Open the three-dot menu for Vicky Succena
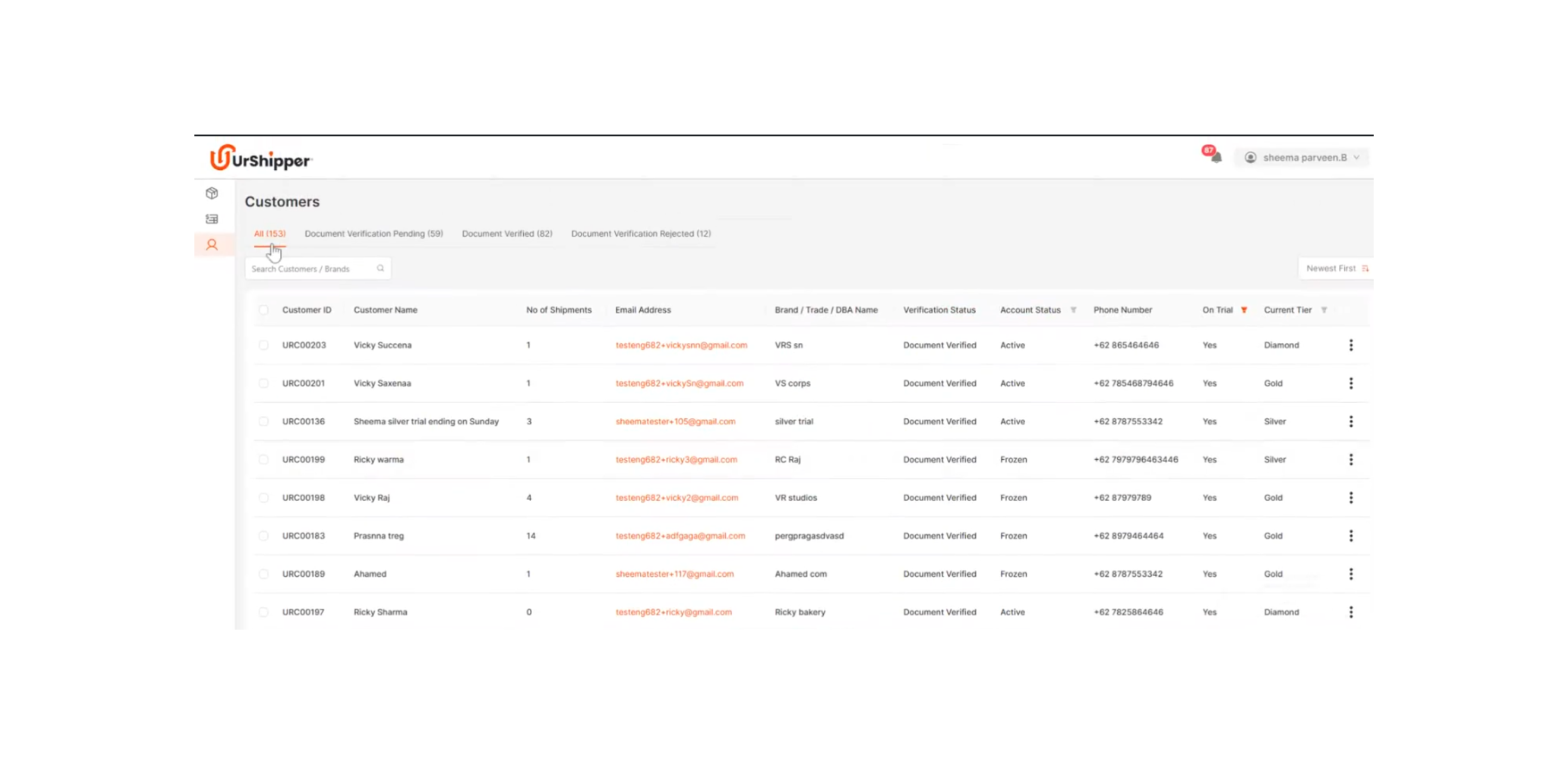The height and width of the screenshot is (764, 1568). tap(1351, 346)
